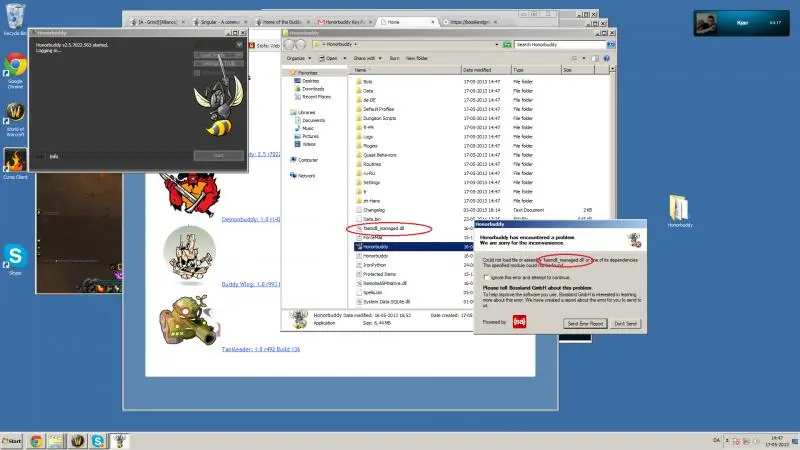Click the World of Warcraft taskbar icon
The width and height of the screenshot is (800, 450).
(x=77, y=441)
